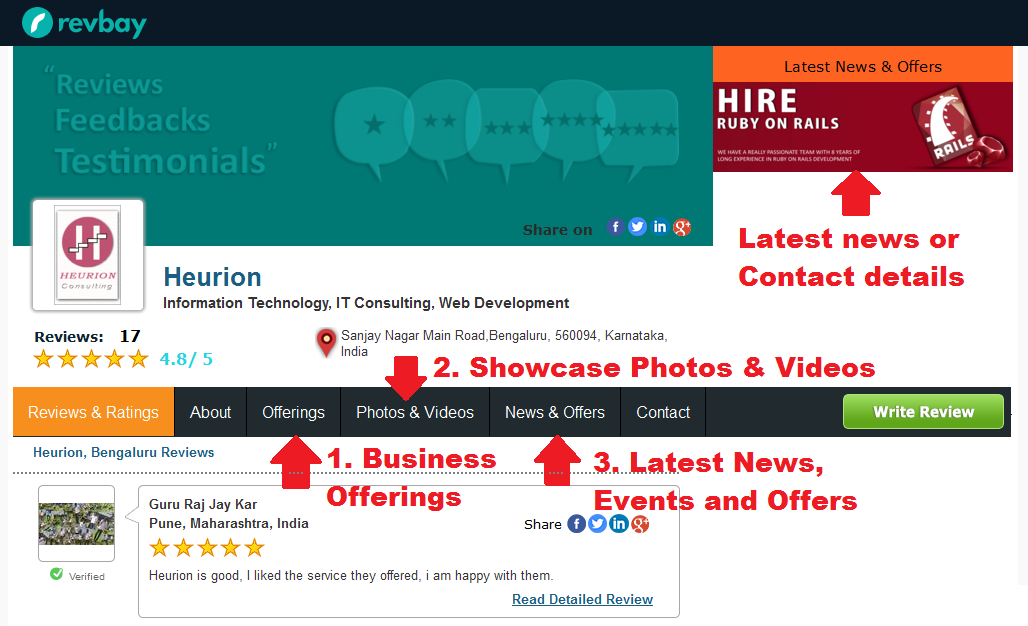
Task: Click the green Verified checkmark icon
Action: pos(56,574)
